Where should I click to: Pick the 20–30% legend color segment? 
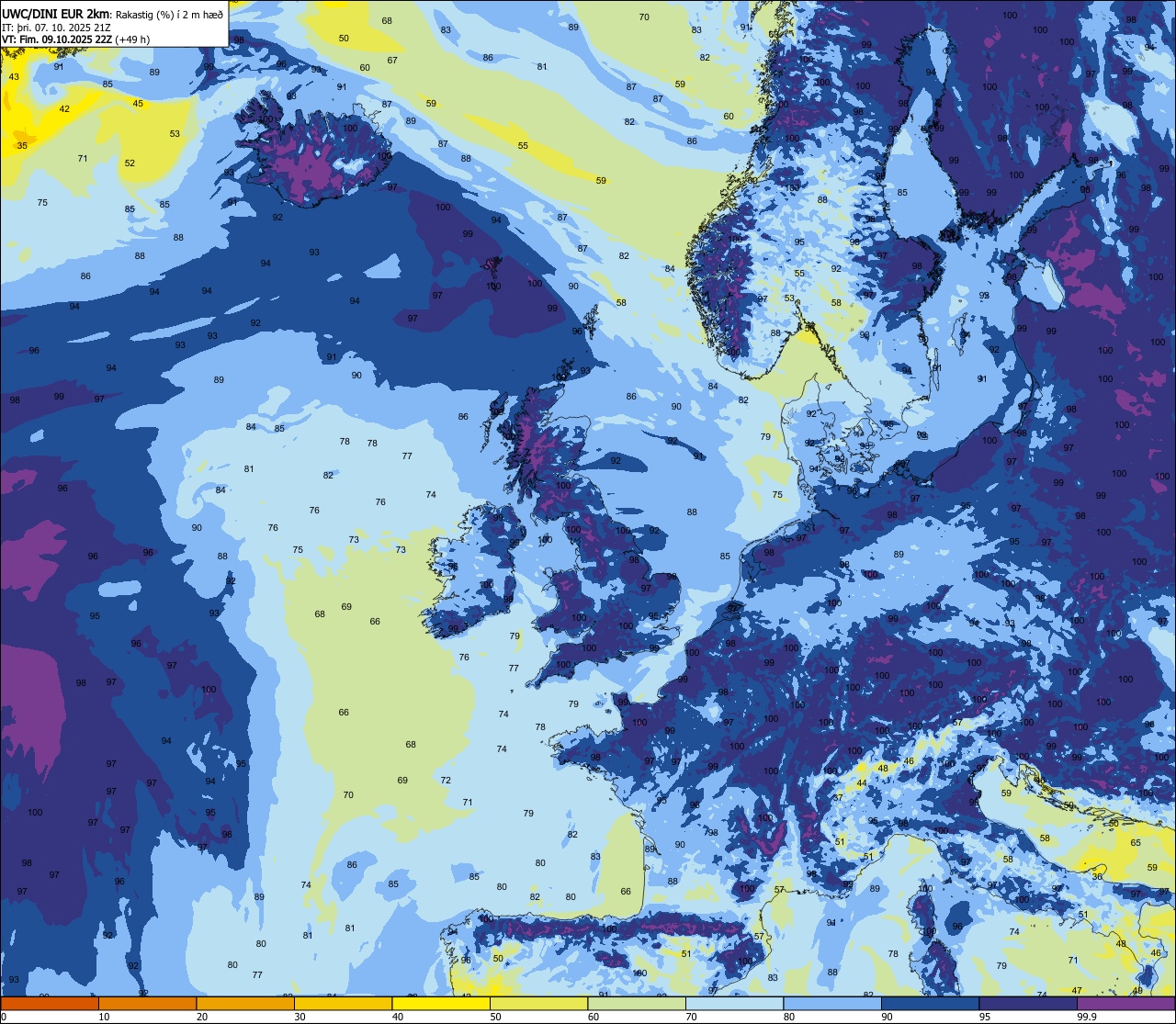[245, 1003]
